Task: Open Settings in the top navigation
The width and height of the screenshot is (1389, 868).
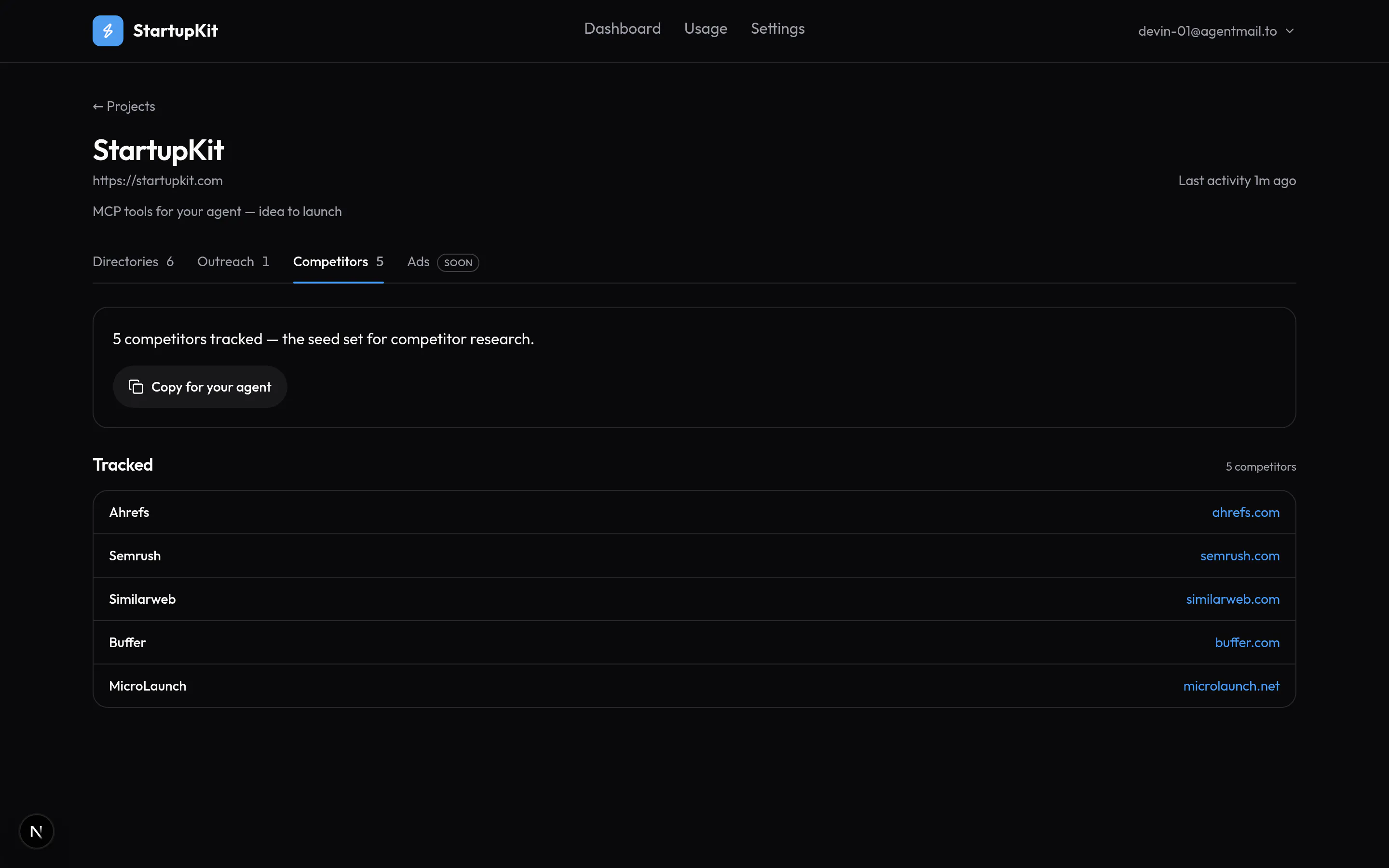Action: click(778, 29)
